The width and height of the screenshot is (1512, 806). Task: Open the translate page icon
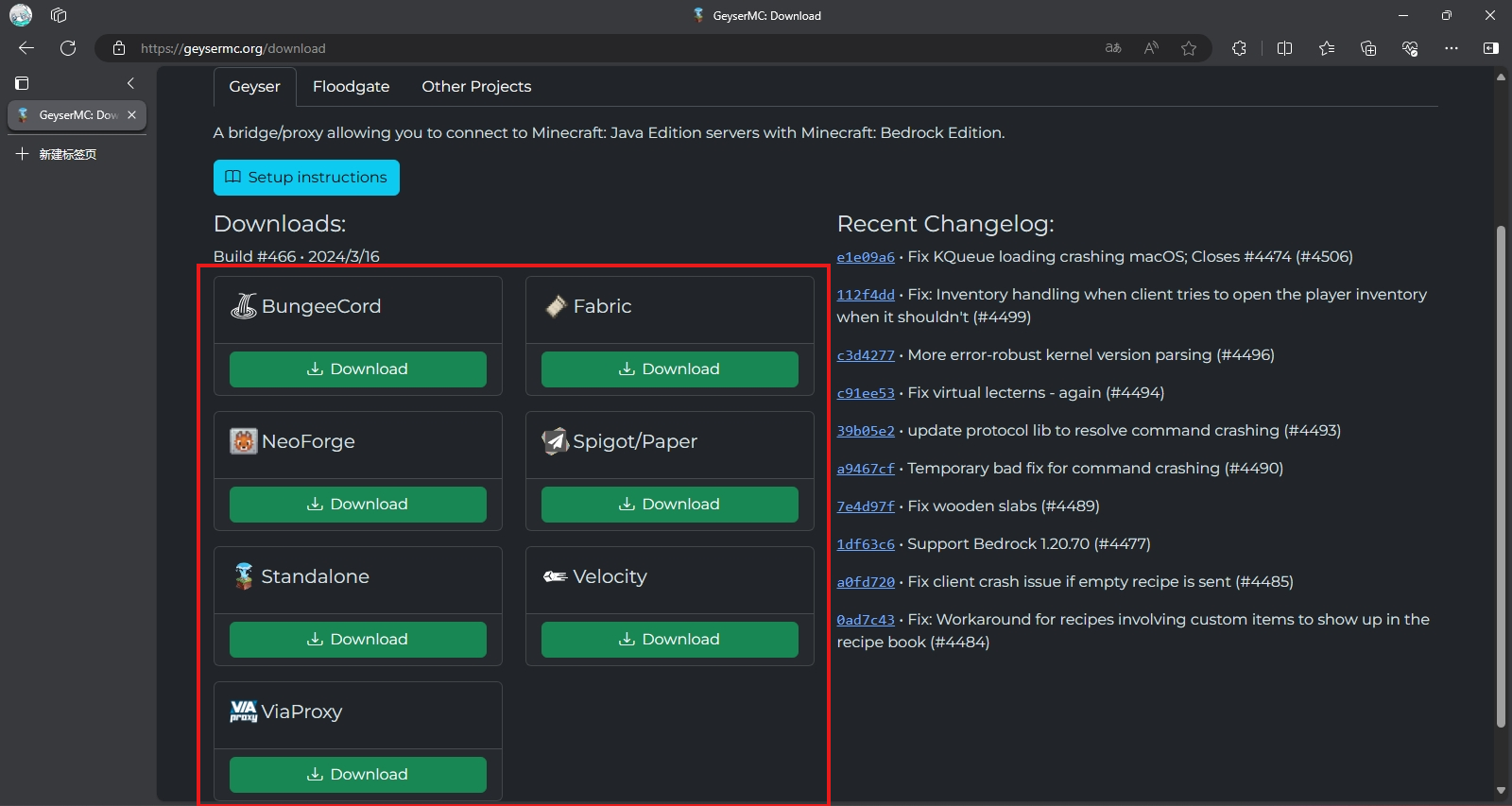1113,48
